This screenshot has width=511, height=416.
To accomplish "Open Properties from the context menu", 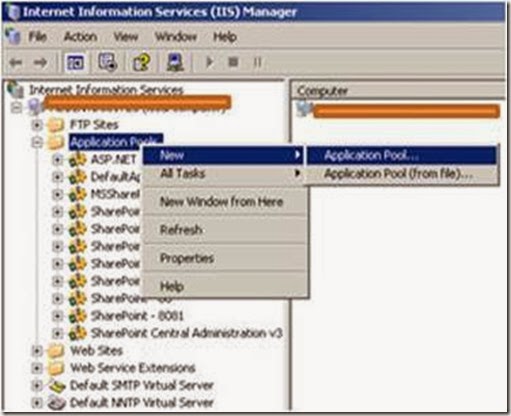I will point(223,258).
